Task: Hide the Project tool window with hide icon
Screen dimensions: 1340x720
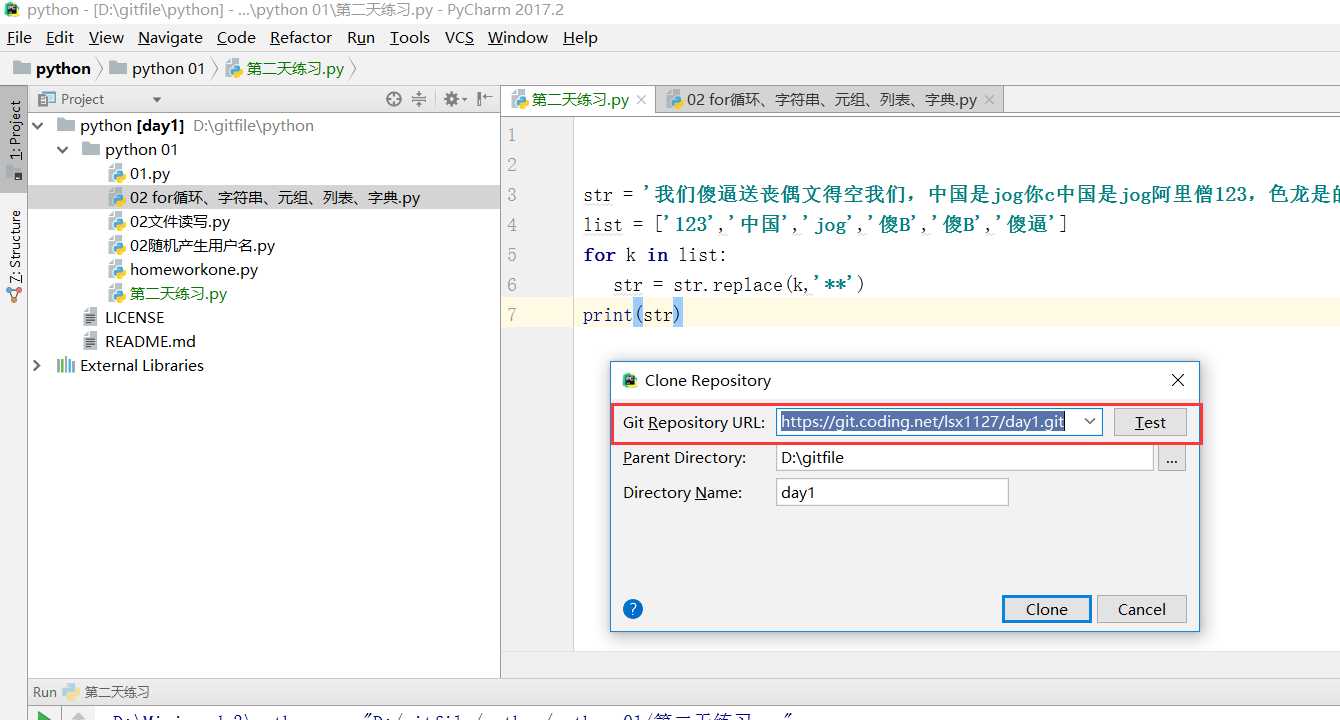Action: pyautogui.click(x=484, y=99)
